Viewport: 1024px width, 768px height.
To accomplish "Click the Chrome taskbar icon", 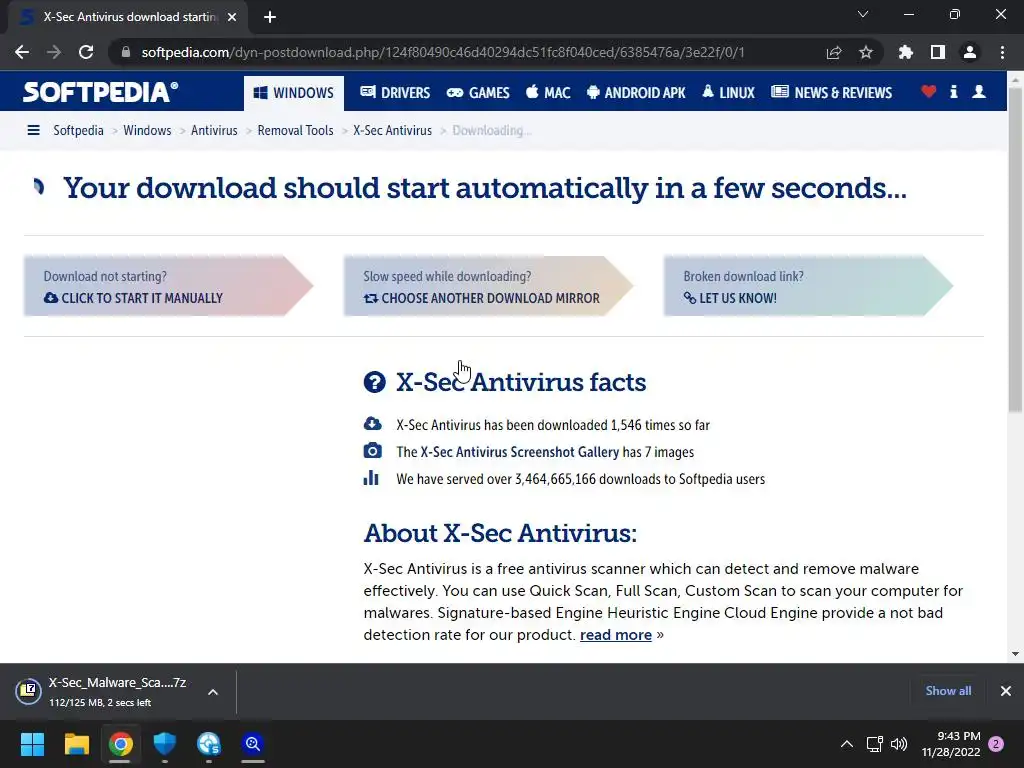I will coord(120,744).
